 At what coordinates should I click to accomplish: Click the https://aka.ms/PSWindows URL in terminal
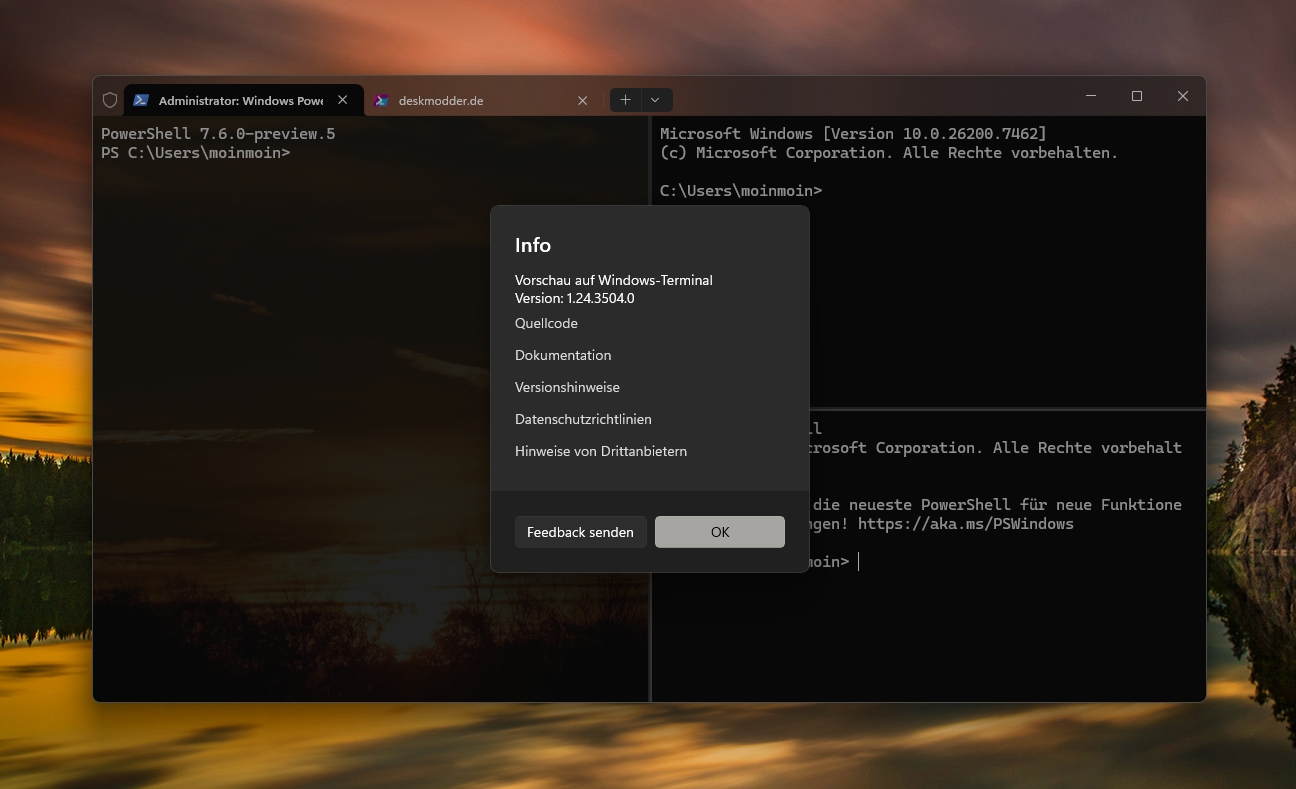pyautogui.click(x=965, y=524)
